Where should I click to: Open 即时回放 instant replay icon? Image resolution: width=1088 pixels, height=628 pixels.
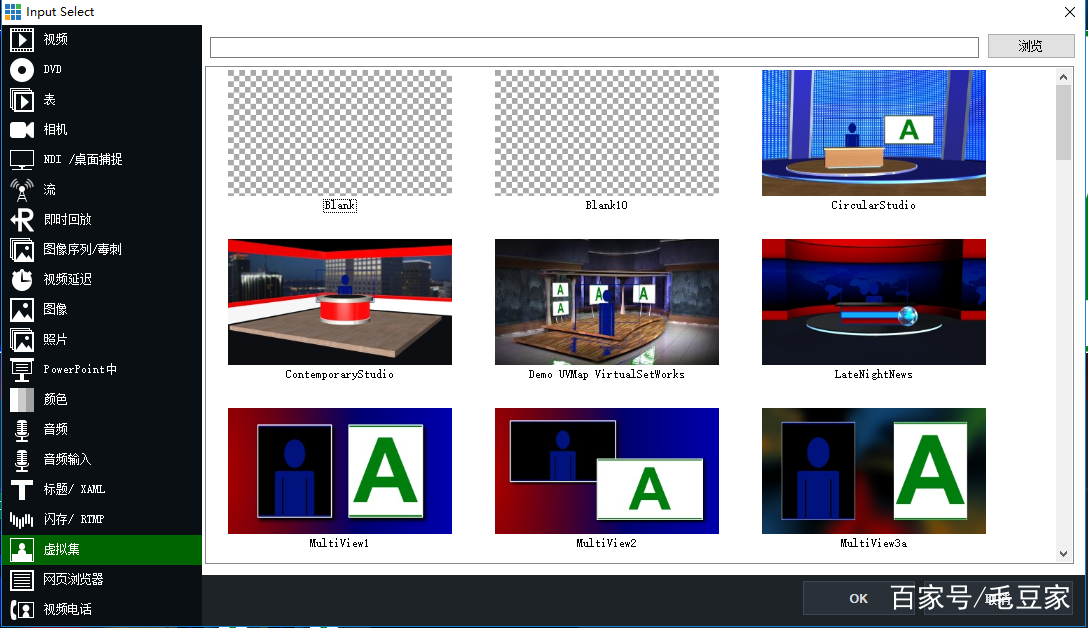pos(22,220)
